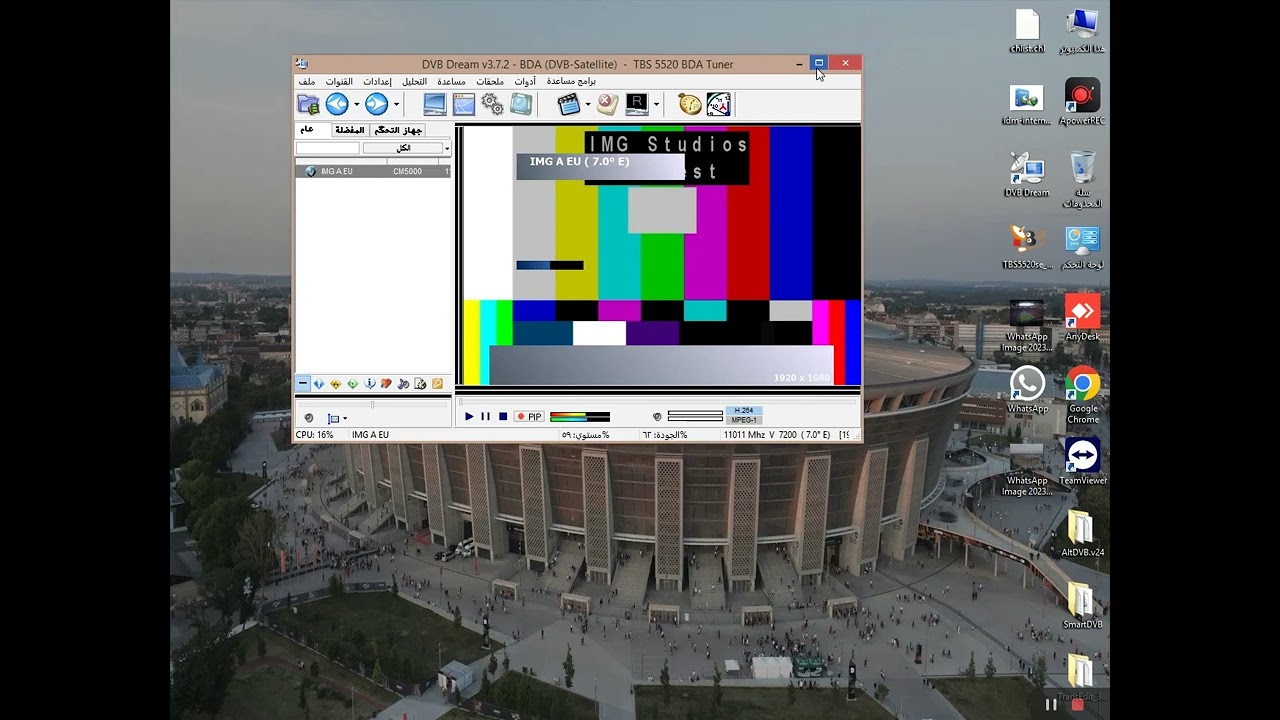1280x720 pixels.
Task: Go to previous channel with blue left arrow
Action: click(337, 104)
